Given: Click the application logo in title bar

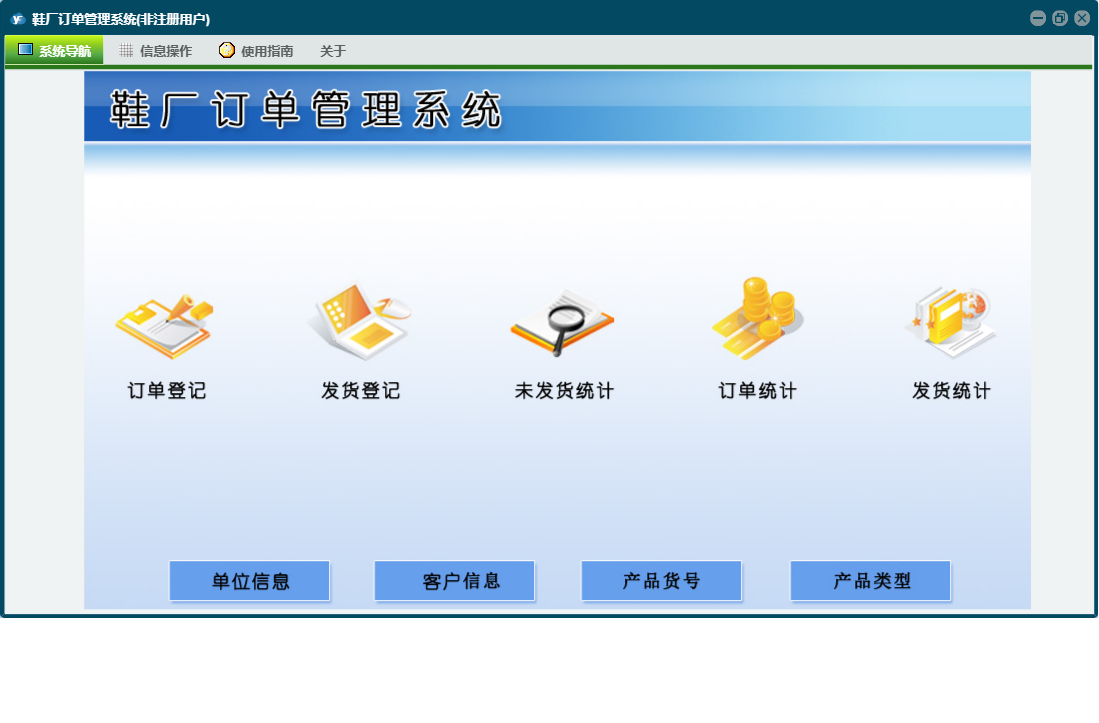Looking at the screenshot, I should [x=18, y=19].
